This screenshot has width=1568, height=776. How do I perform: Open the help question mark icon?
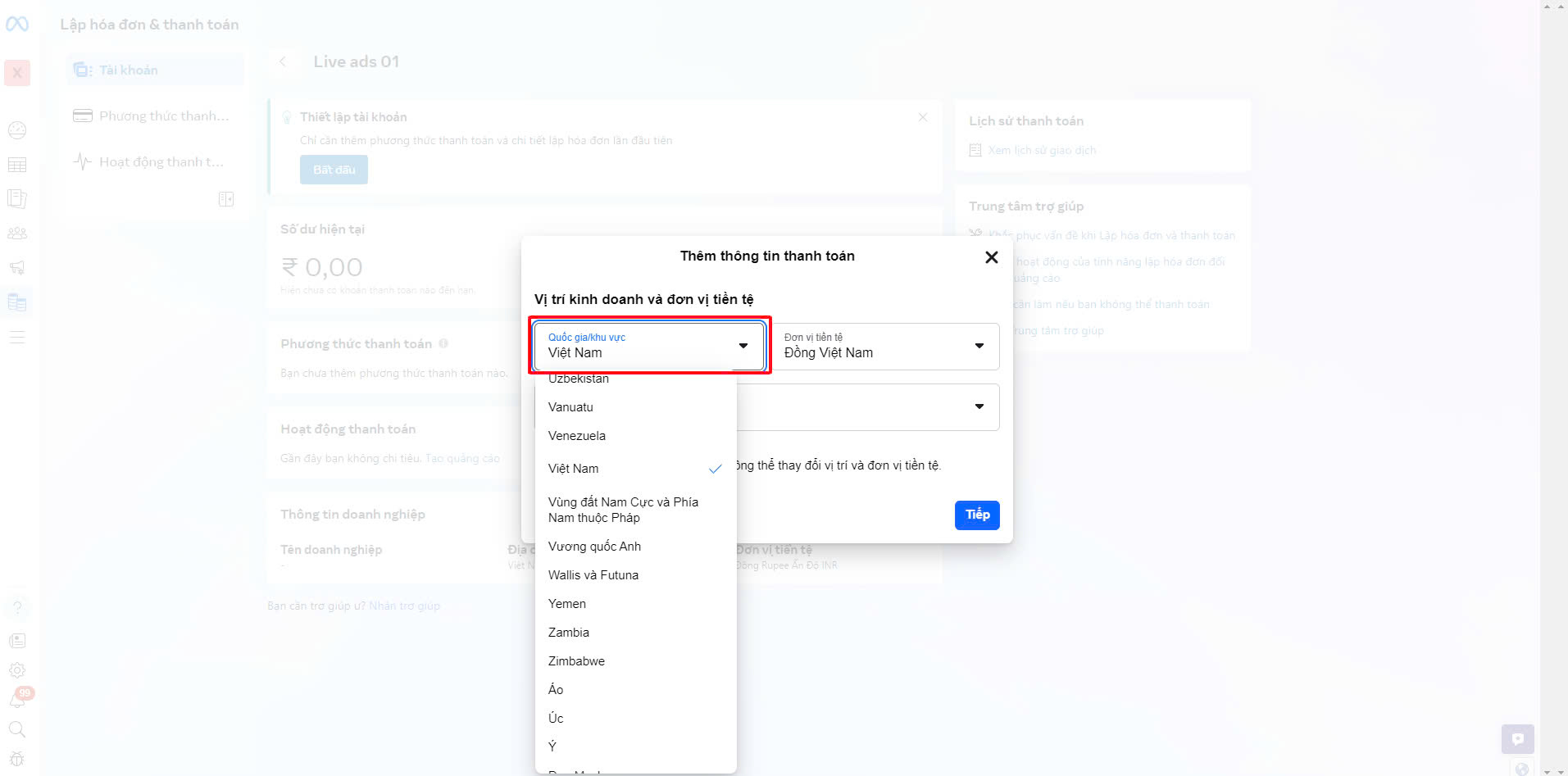coord(17,607)
